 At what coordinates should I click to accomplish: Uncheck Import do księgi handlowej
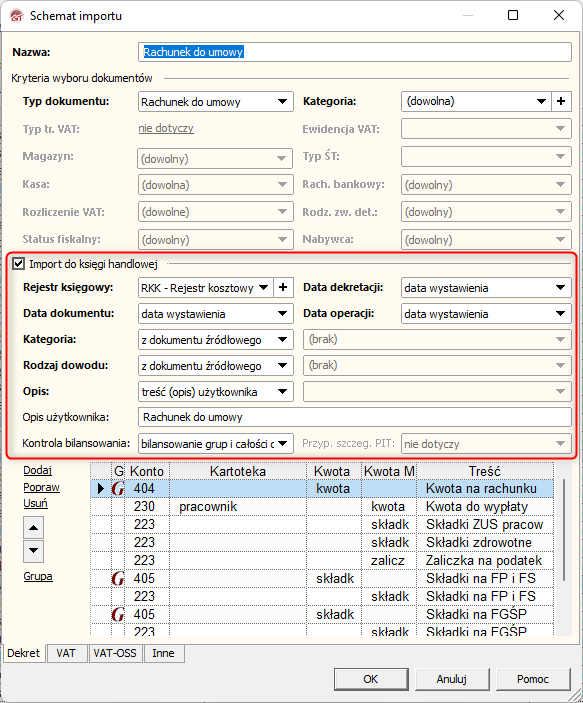18,264
